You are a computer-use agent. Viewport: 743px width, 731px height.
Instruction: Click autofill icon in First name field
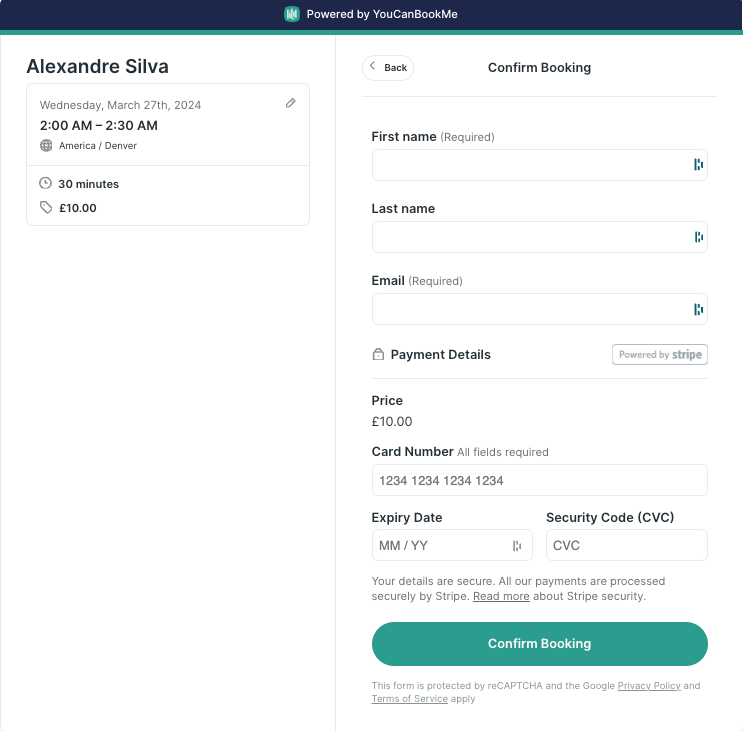pos(698,165)
